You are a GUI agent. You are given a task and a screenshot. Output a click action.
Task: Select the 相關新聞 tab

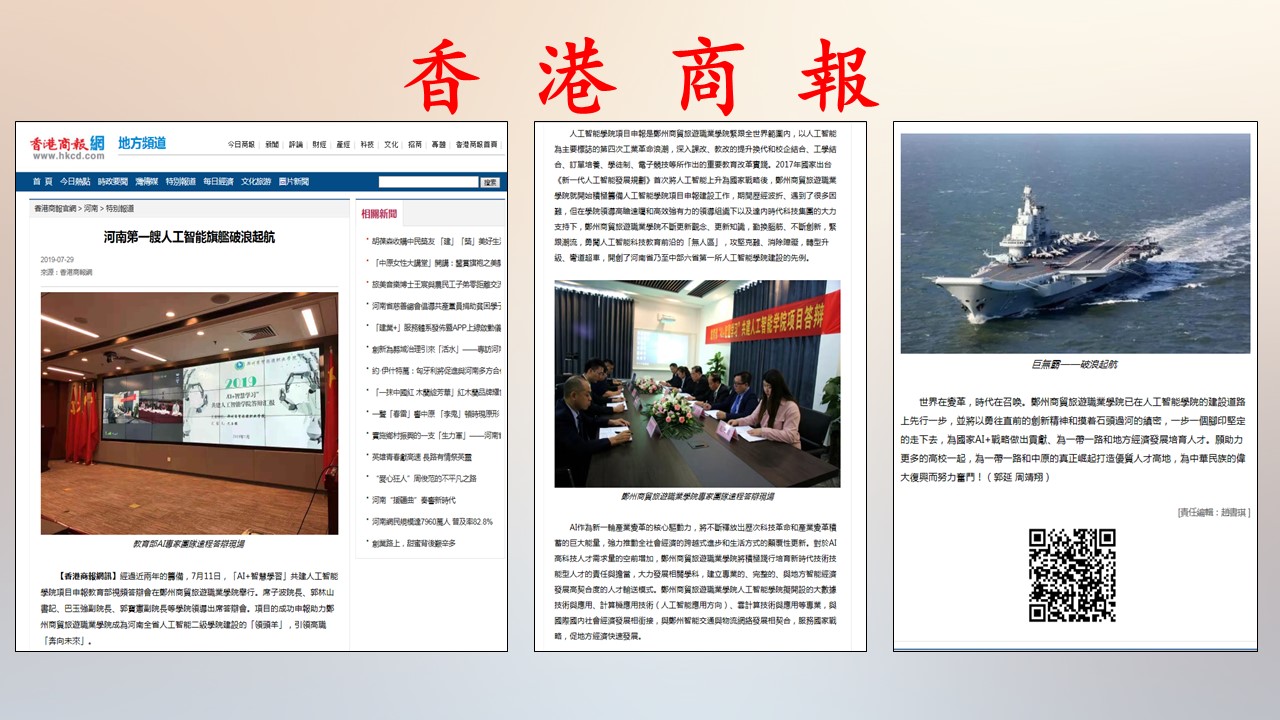[x=379, y=214]
